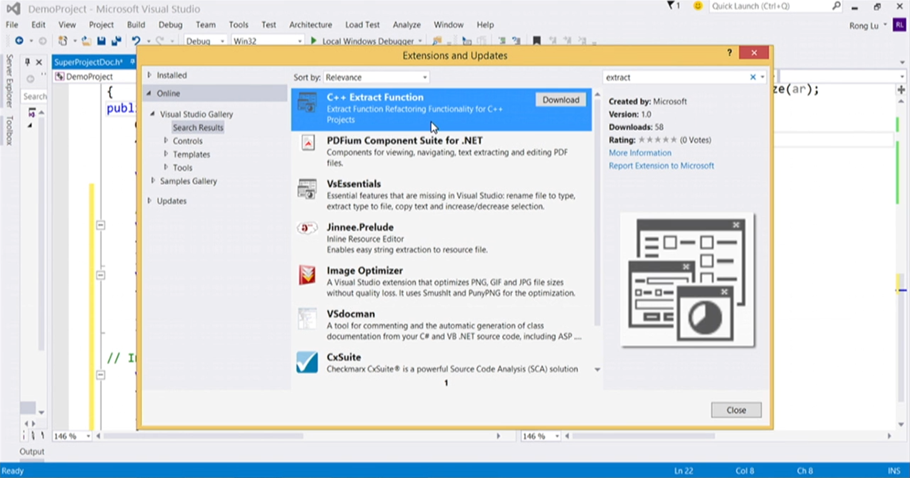Click the notifications flag icon

tap(671, 6)
